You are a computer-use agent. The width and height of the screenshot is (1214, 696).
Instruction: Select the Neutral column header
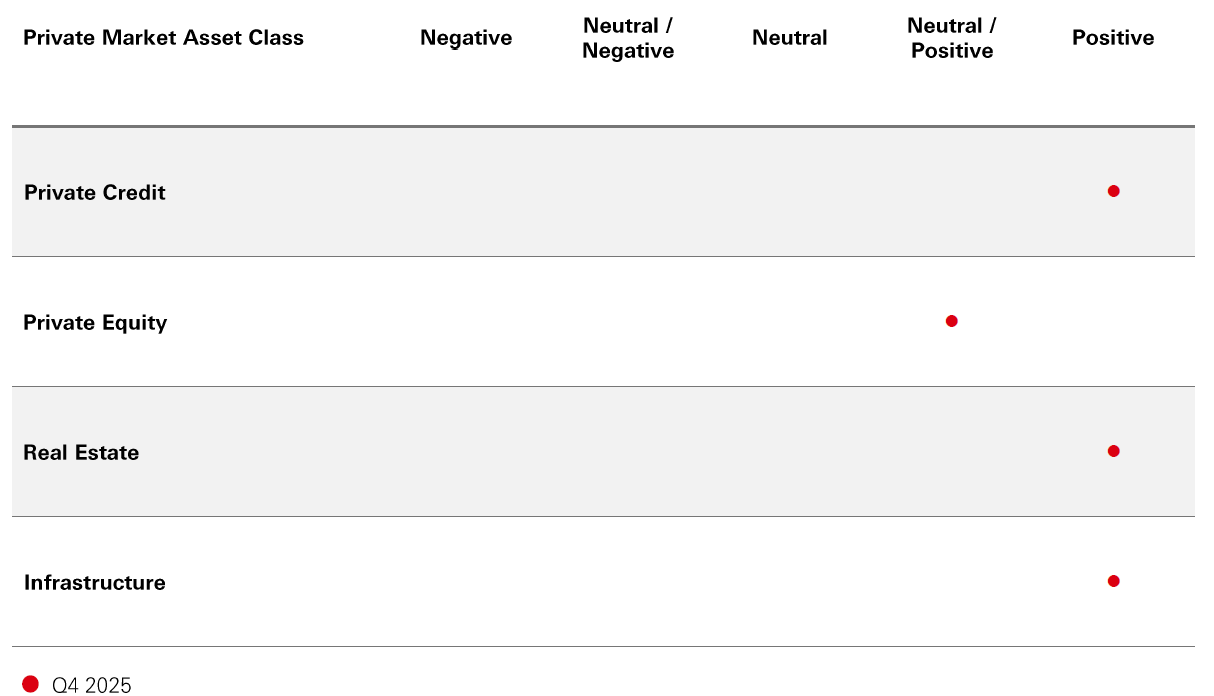coord(790,38)
